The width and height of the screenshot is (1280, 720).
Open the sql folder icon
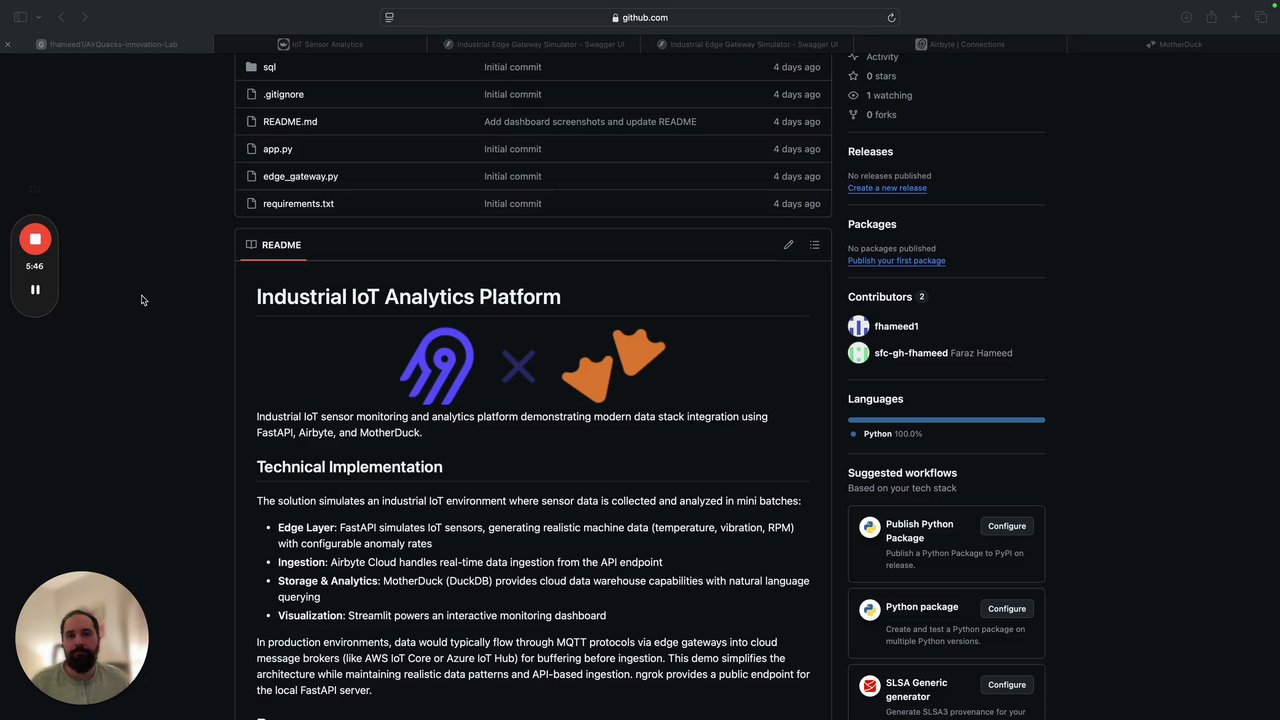(x=251, y=67)
